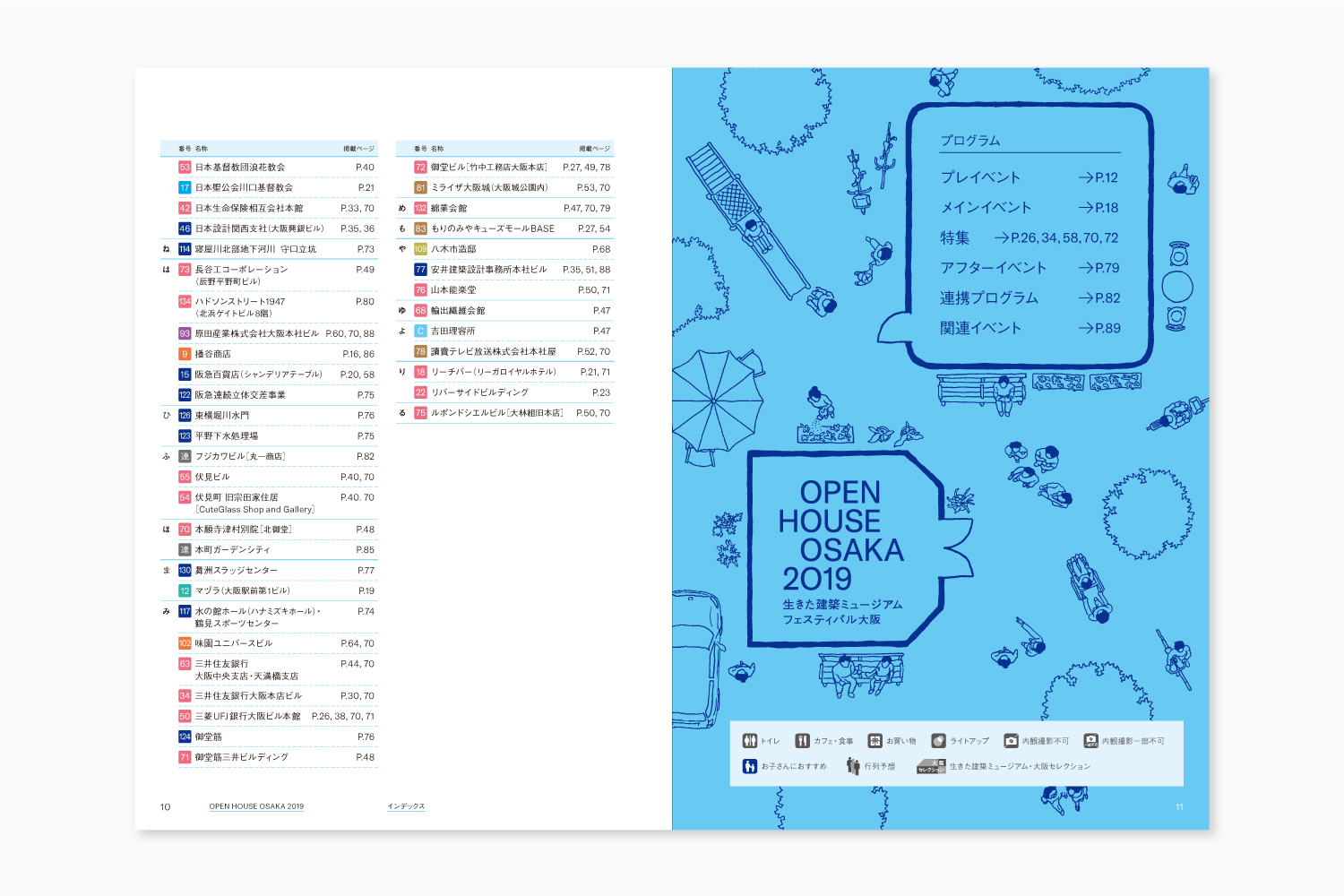Open プレイベント section at P.12
The image size is (1344, 896).
[x=1030, y=177]
